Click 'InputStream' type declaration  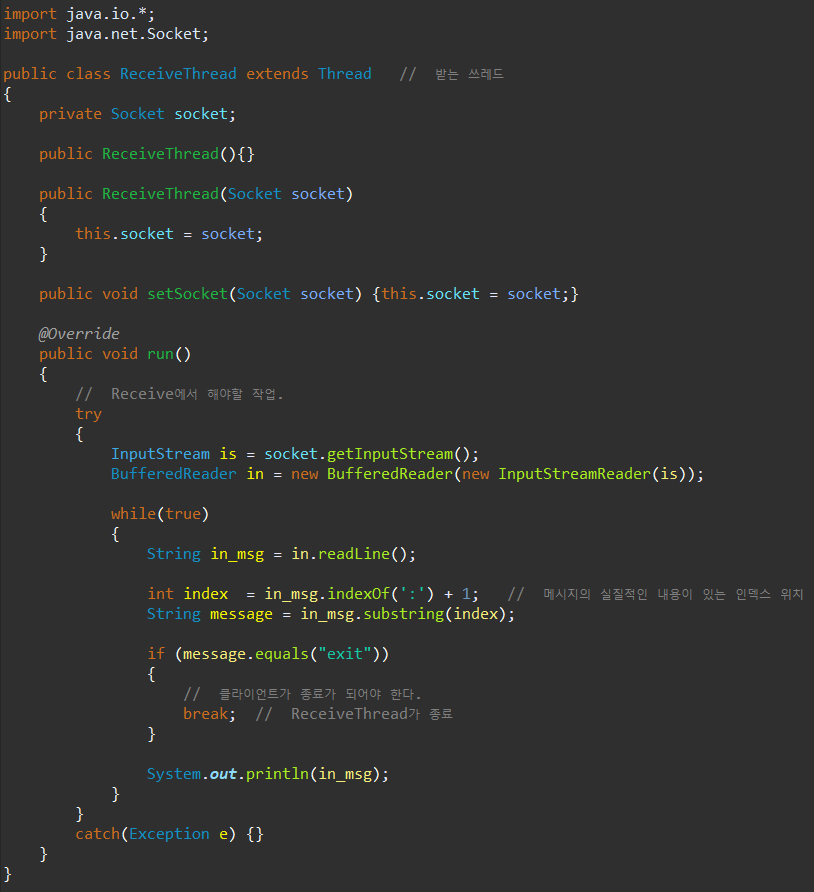(160, 454)
